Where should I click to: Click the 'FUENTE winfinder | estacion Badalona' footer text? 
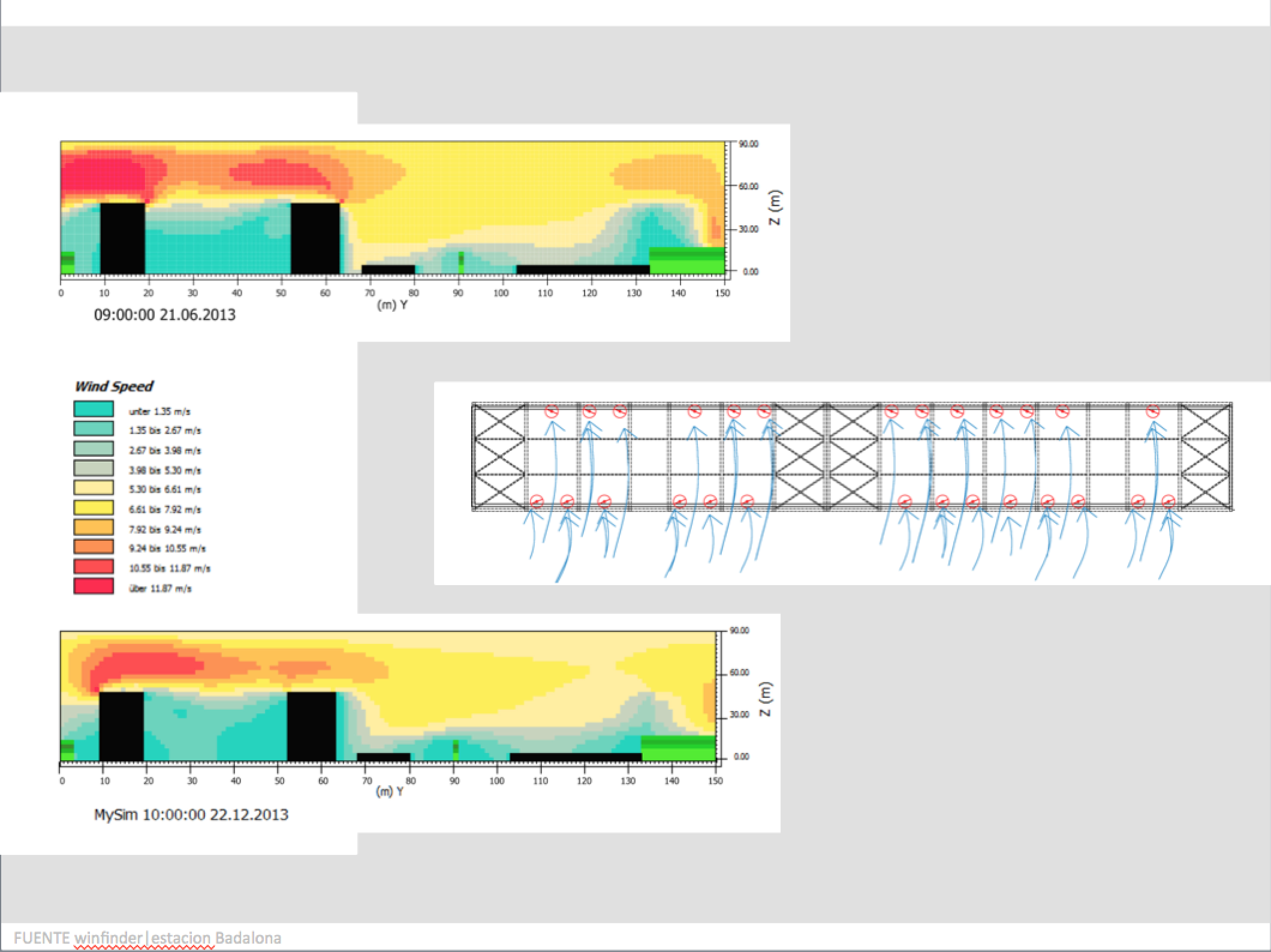coord(147,938)
